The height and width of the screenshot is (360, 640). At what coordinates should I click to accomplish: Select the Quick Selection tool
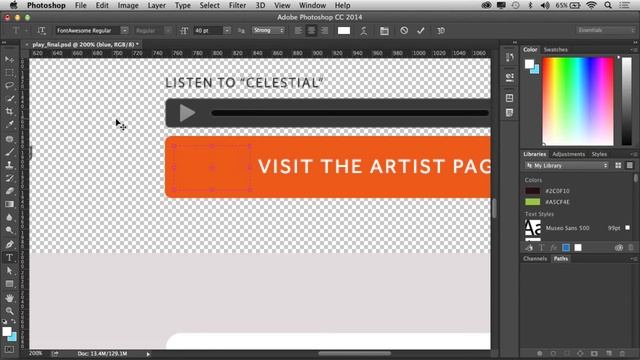[9, 99]
